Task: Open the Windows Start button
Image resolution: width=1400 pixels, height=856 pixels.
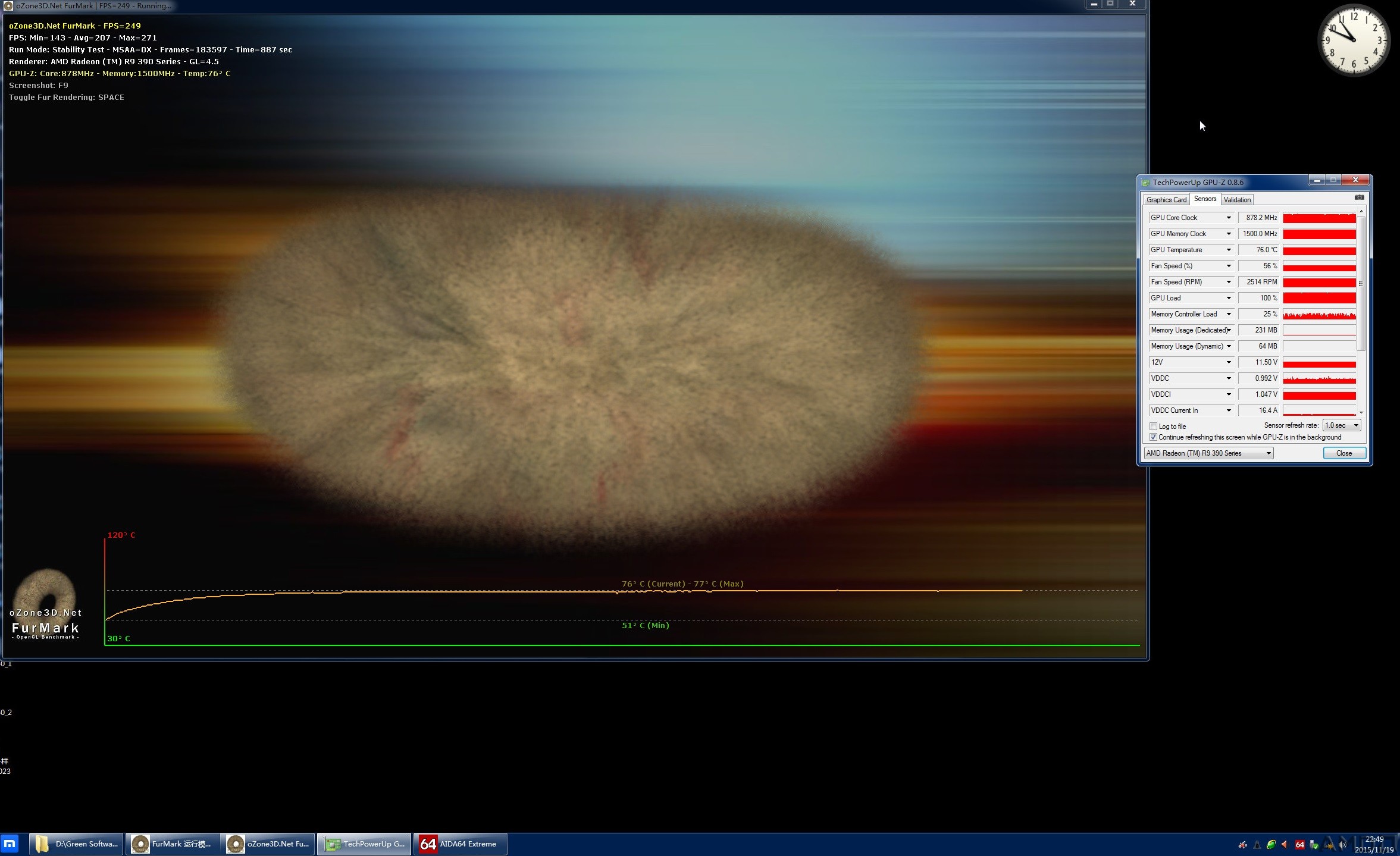Action: click(10, 844)
